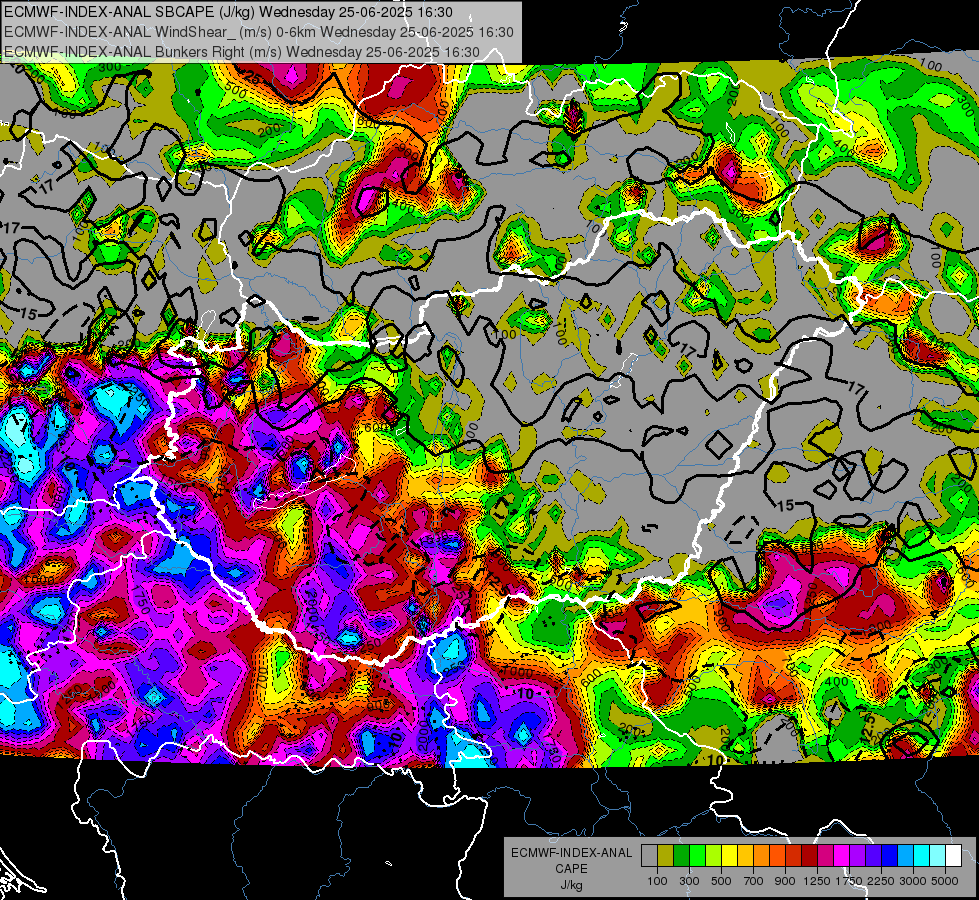The width and height of the screenshot is (979, 900).
Task: Click the 1250 value on the legend scale
Action: pos(817,881)
